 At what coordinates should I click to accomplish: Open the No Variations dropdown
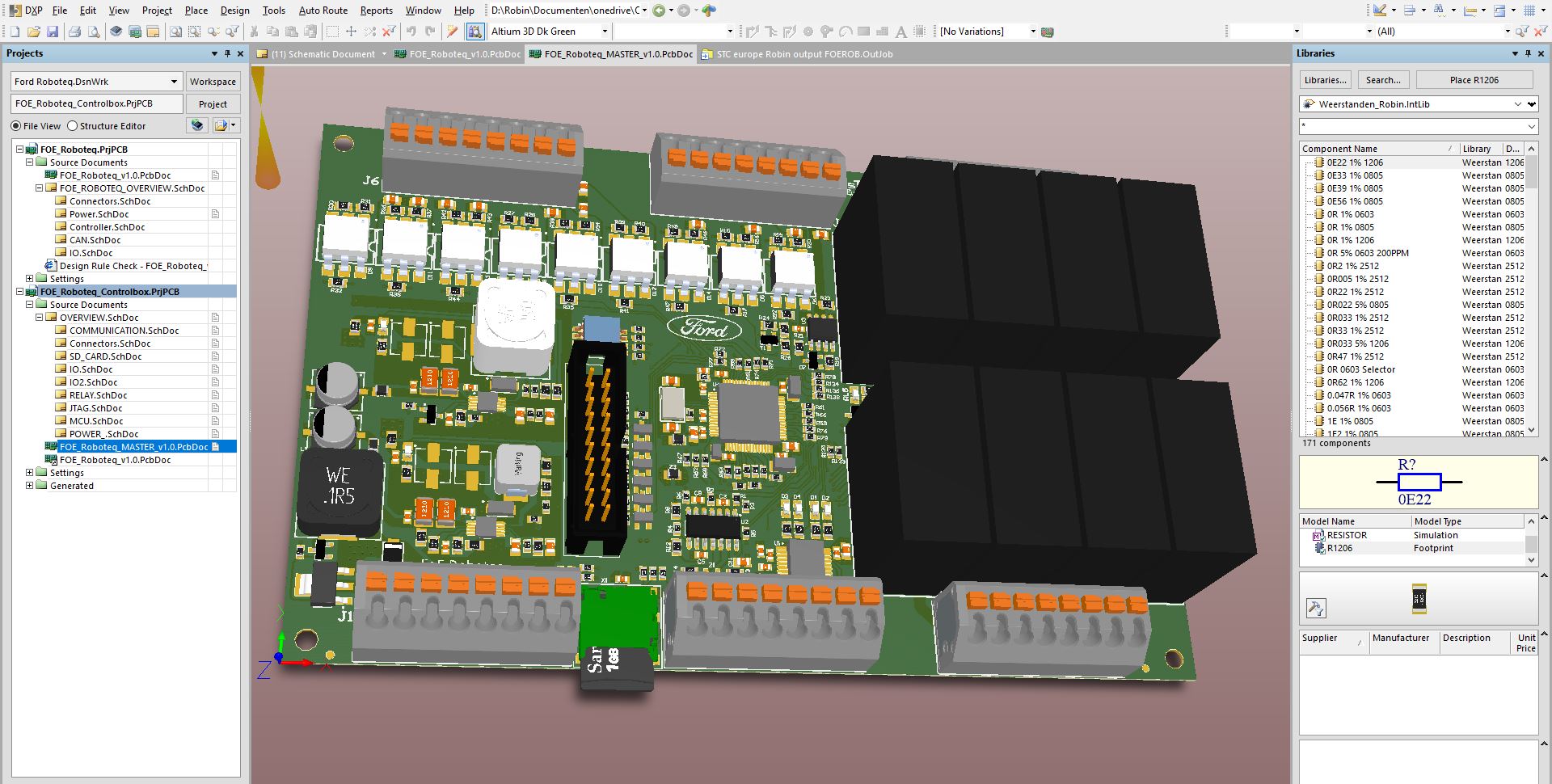point(1032,32)
